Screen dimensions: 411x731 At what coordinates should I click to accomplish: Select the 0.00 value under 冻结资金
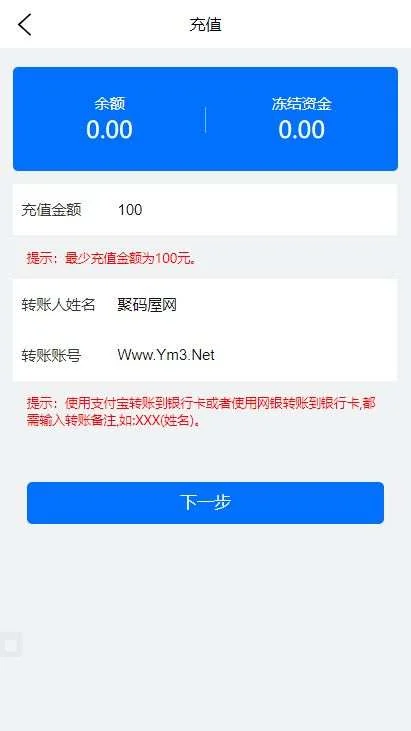[x=301, y=130]
